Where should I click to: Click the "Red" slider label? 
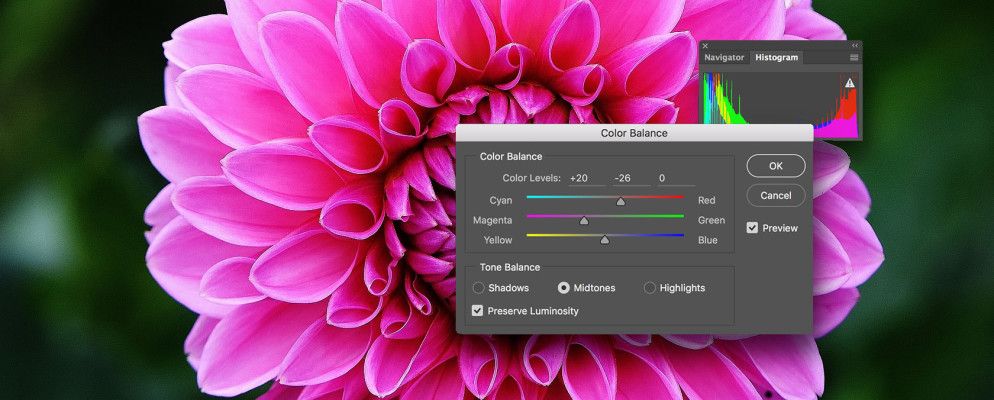[706, 200]
